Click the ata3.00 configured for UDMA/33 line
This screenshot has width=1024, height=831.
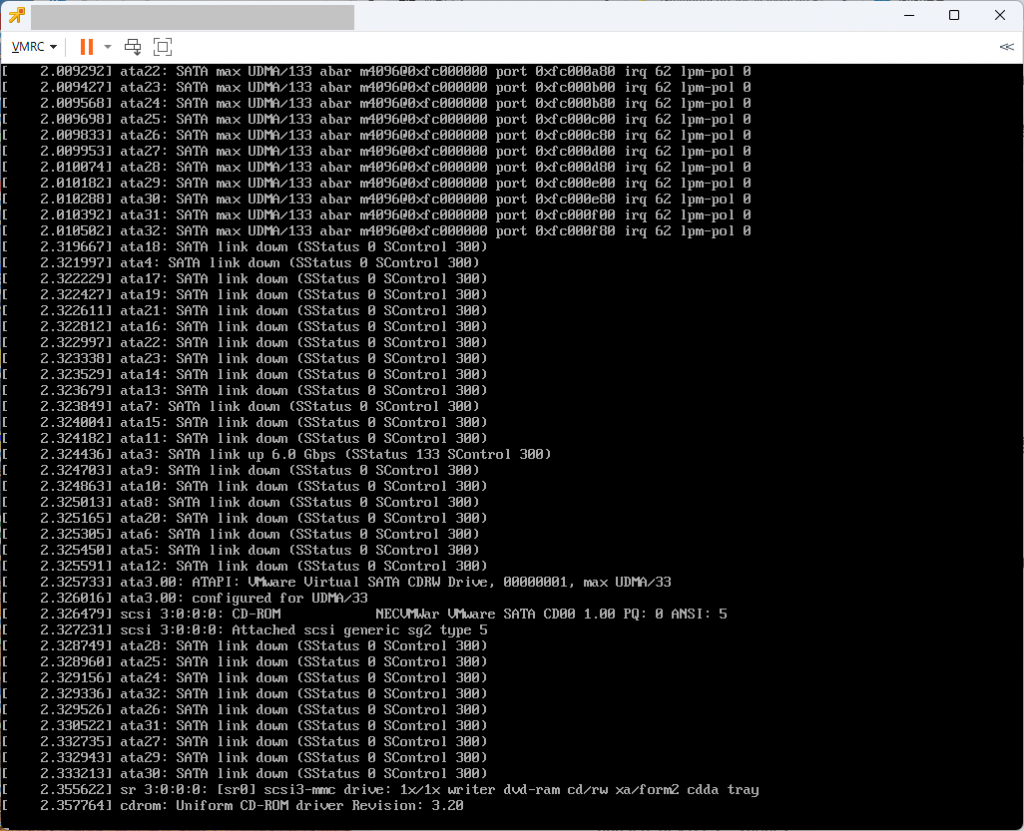click(x=185, y=598)
